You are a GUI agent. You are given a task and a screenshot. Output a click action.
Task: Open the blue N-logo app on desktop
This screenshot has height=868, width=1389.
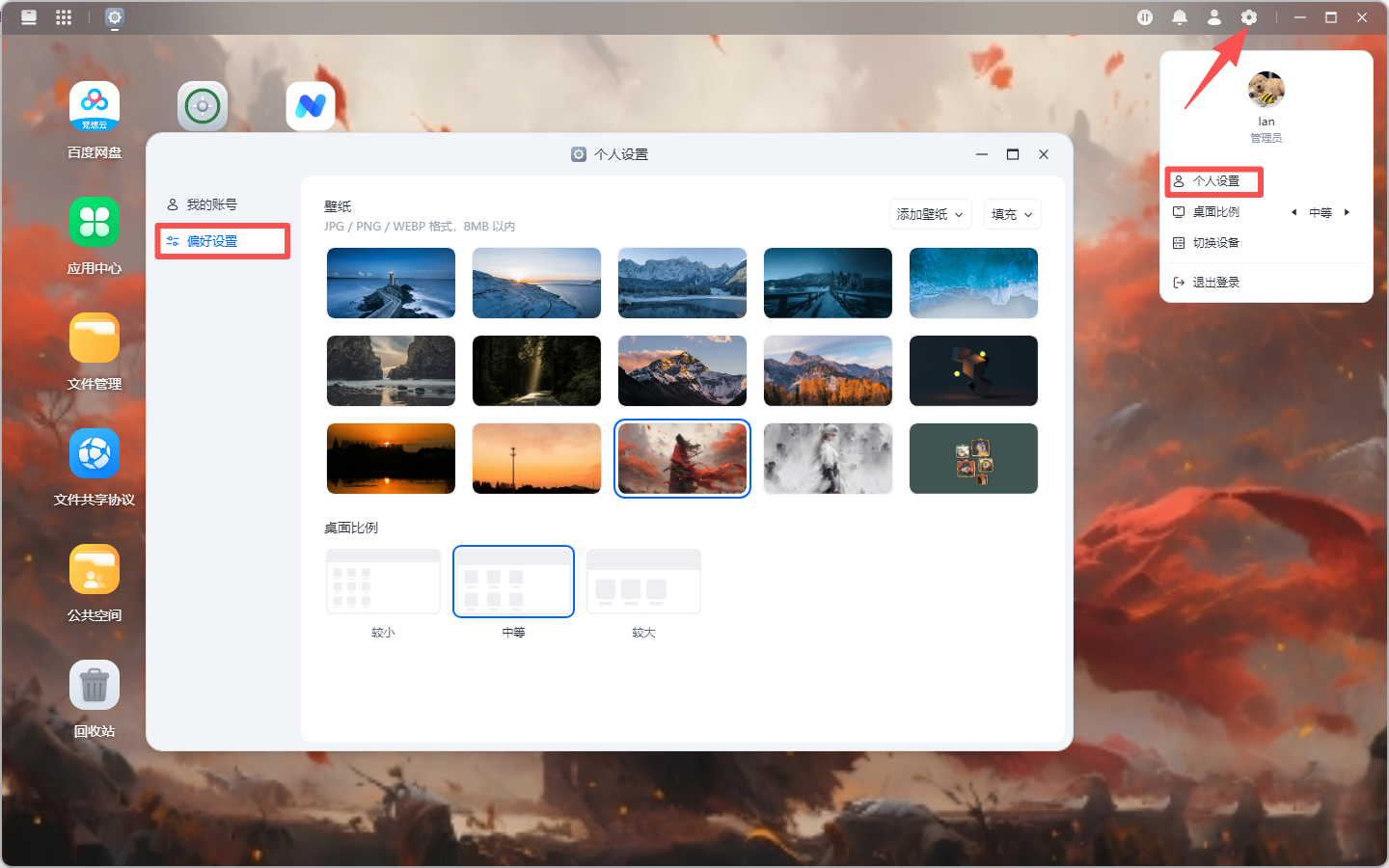coord(311,106)
